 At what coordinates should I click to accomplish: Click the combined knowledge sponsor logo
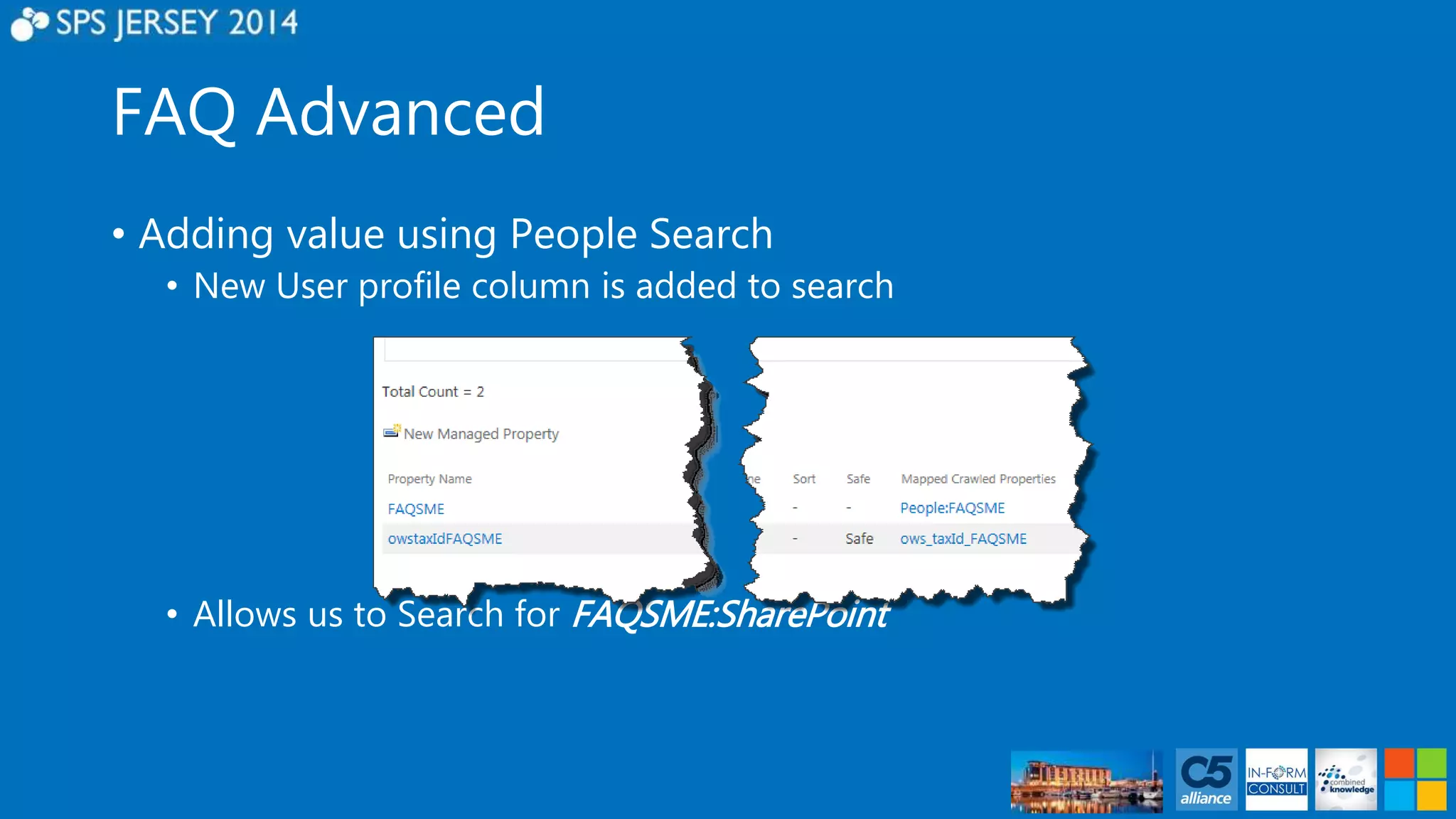pos(1346,779)
